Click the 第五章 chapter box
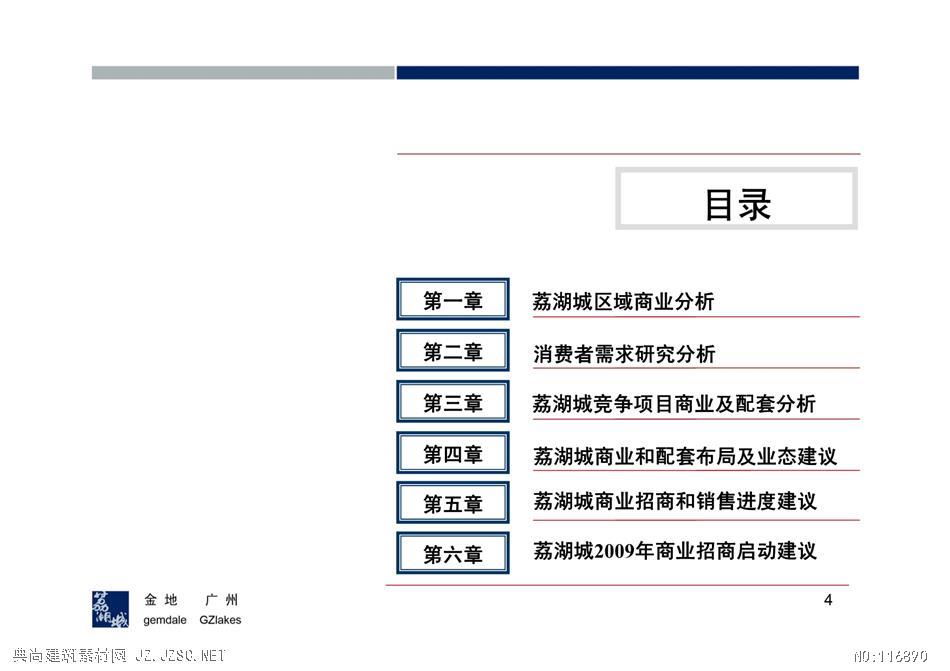 point(453,503)
